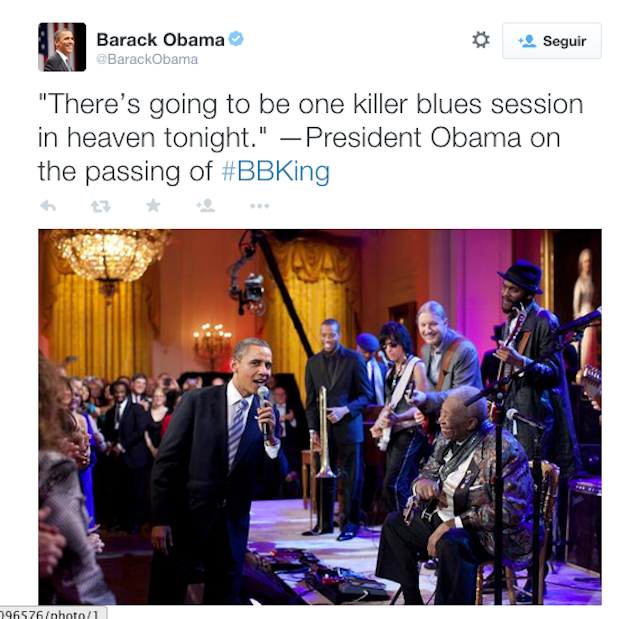Screen dimensions: 640x619
Task: Click the reply arrow icon under tweet
Action: click(x=48, y=206)
